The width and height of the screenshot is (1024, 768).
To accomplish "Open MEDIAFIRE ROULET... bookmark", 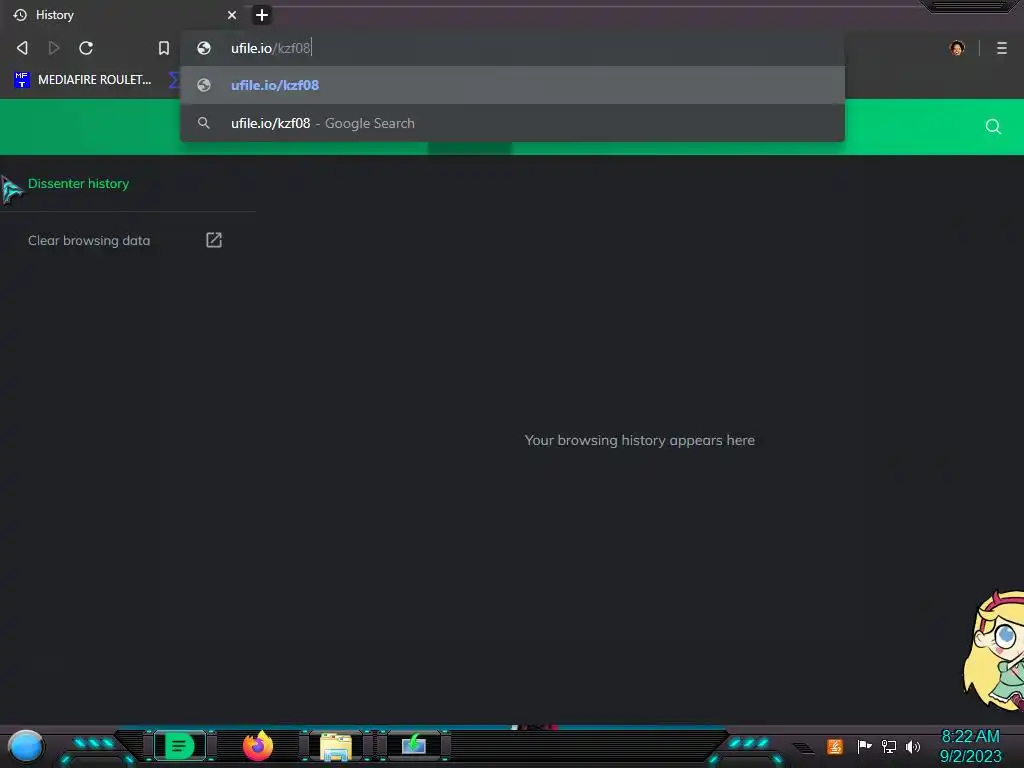I will (83, 80).
